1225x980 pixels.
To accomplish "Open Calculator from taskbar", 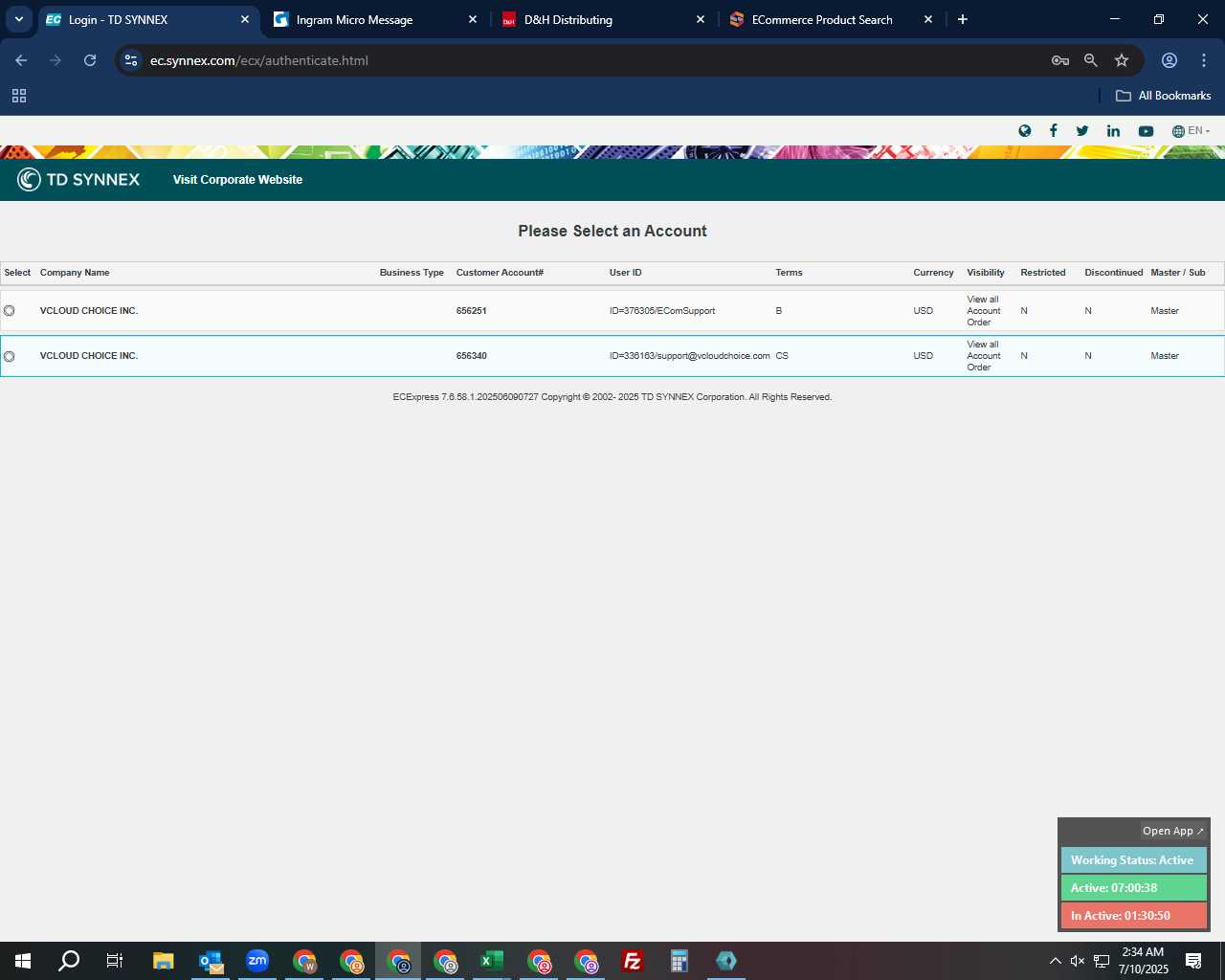I will pyautogui.click(x=679, y=961).
